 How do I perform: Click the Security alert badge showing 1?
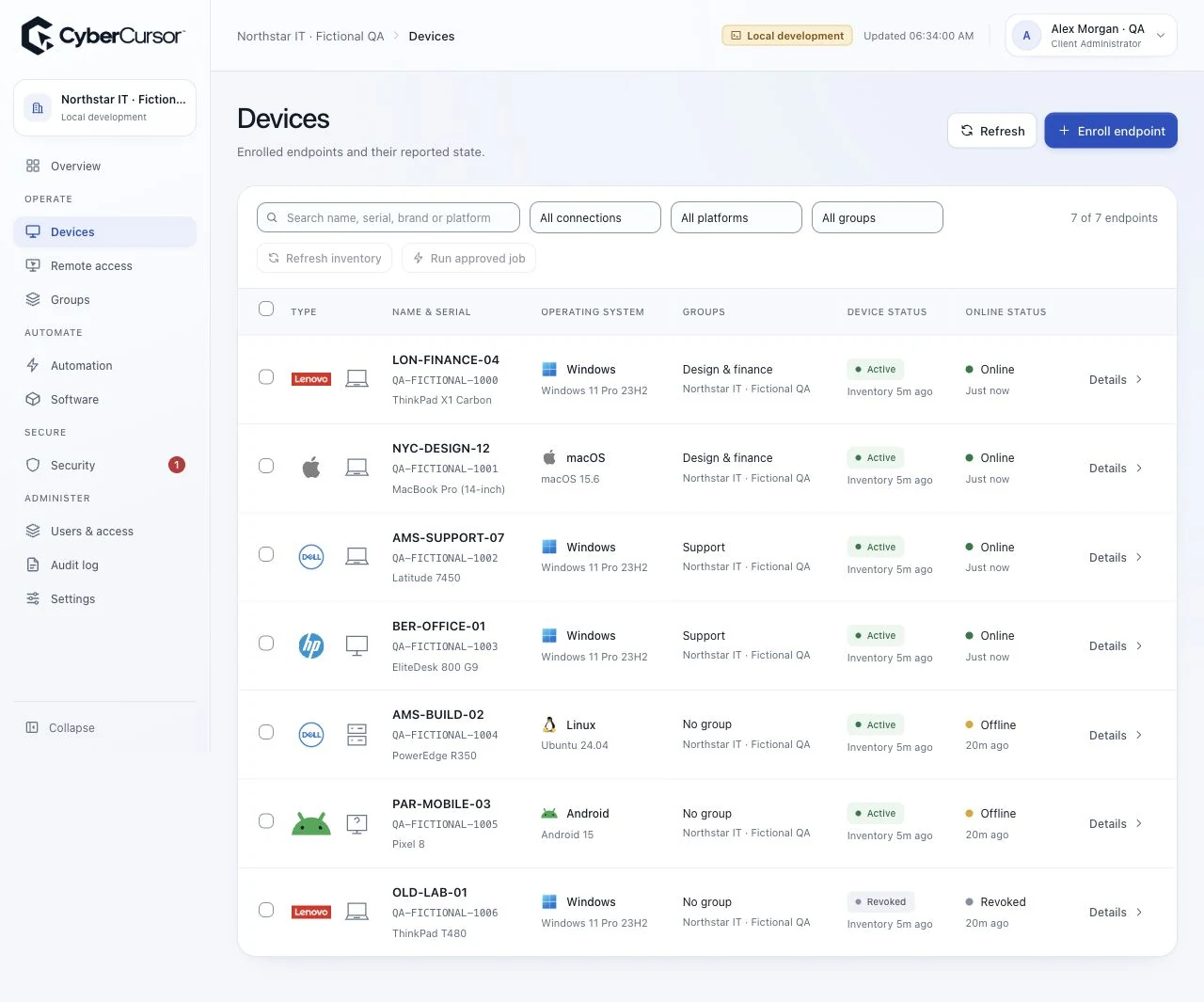(176, 465)
